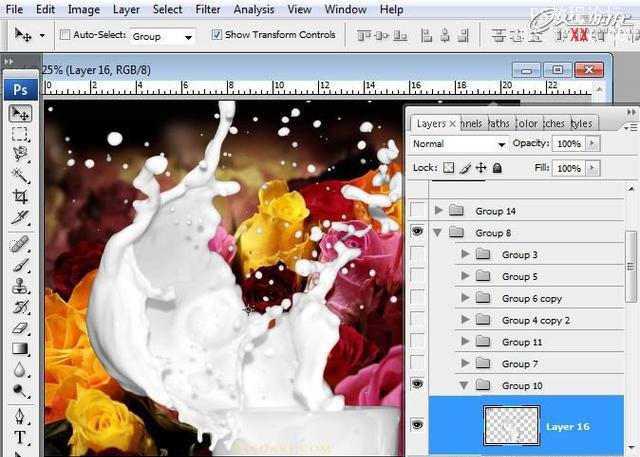Viewport: 640px width, 457px height.
Task: Click the Ps logo atop the toolbox
Action: [x=20, y=90]
